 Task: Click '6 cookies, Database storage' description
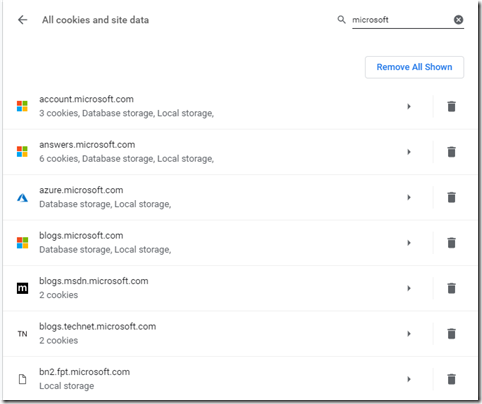point(126,159)
